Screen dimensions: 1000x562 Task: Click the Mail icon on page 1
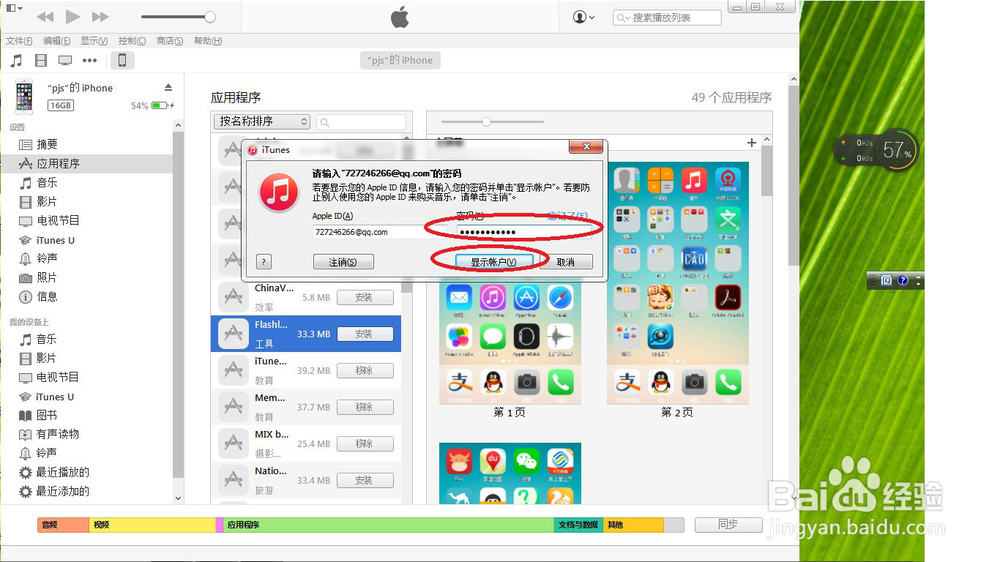click(x=459, y=298)
